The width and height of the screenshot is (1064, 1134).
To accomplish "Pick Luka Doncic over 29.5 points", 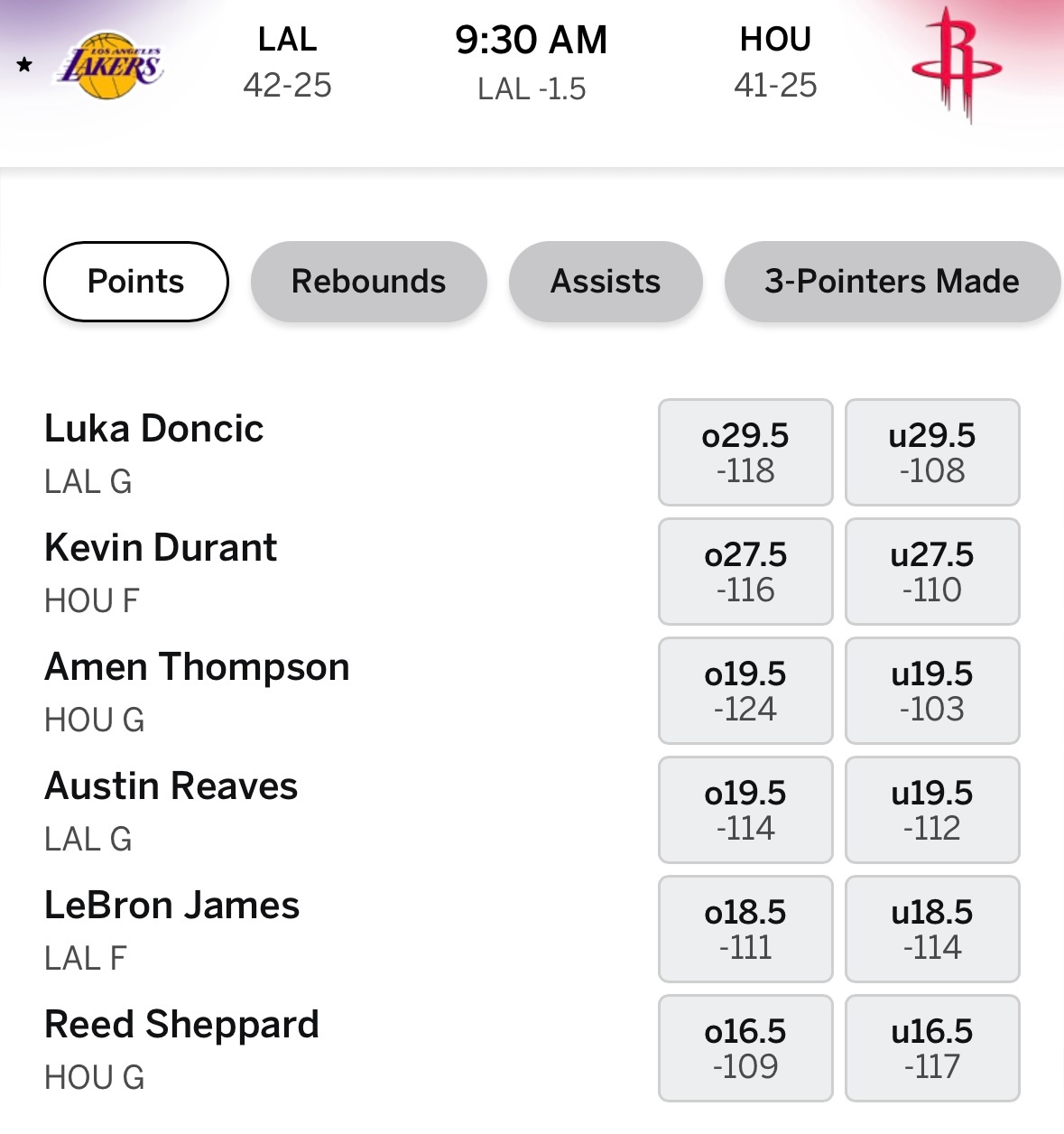I will (745, 452).
